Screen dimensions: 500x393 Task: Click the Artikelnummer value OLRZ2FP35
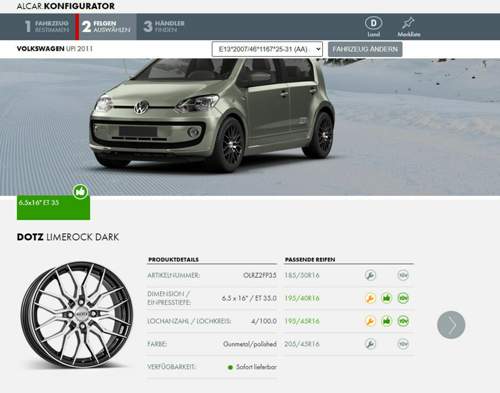[x=260, y=275]
